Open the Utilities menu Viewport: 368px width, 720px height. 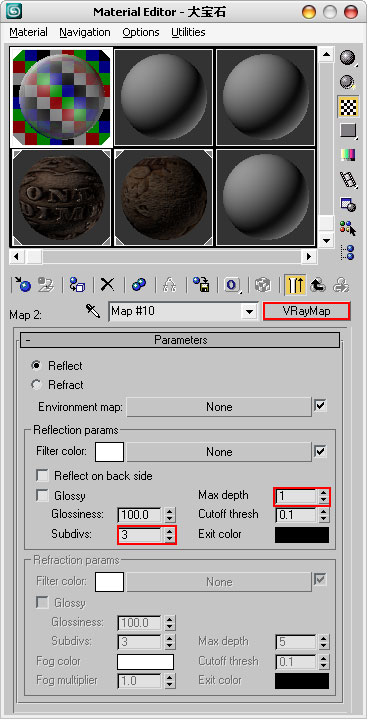[x=188, y=33]
